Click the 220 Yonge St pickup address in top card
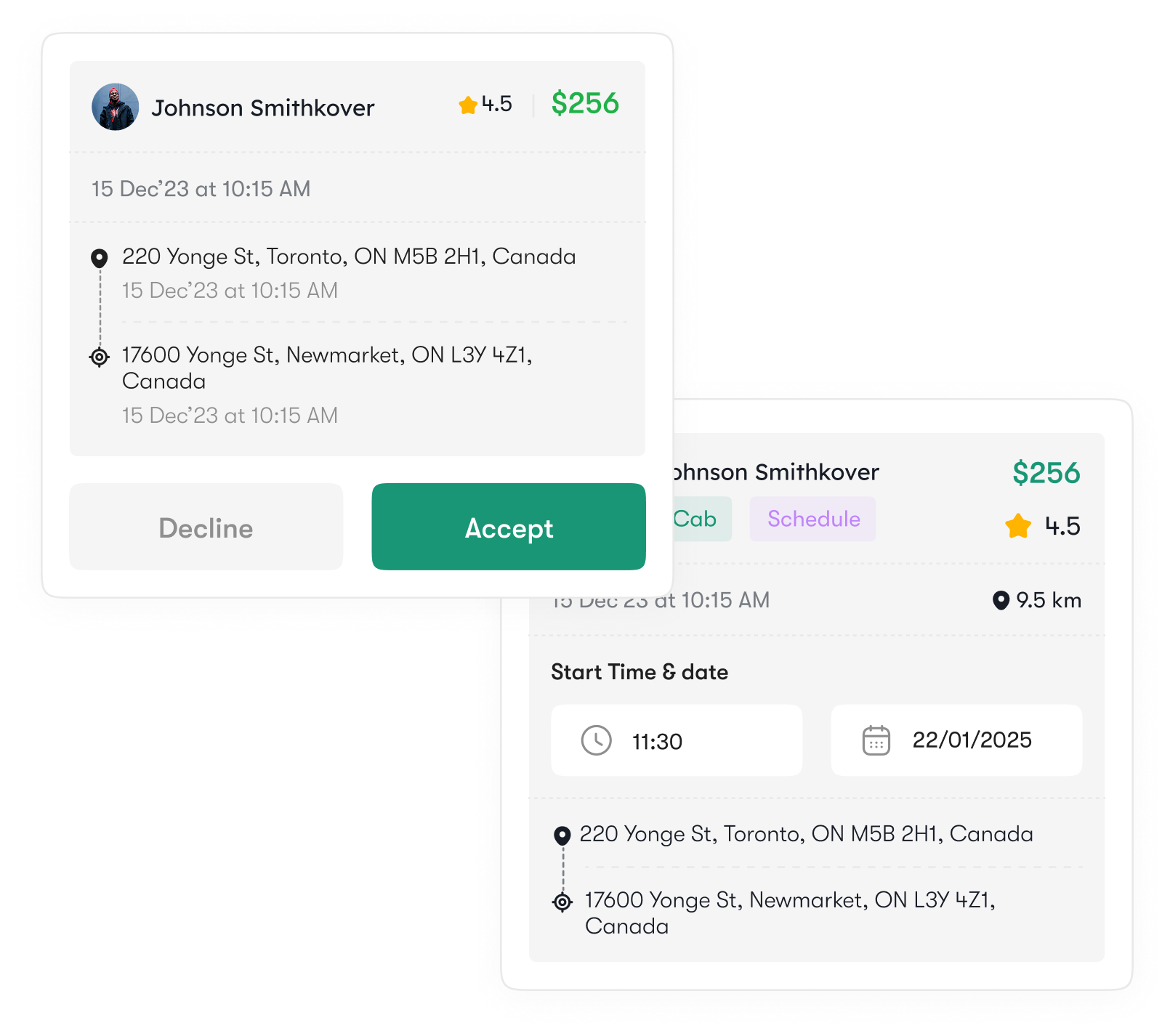This screenshot has height=1036, width=1170. point(349,256)
